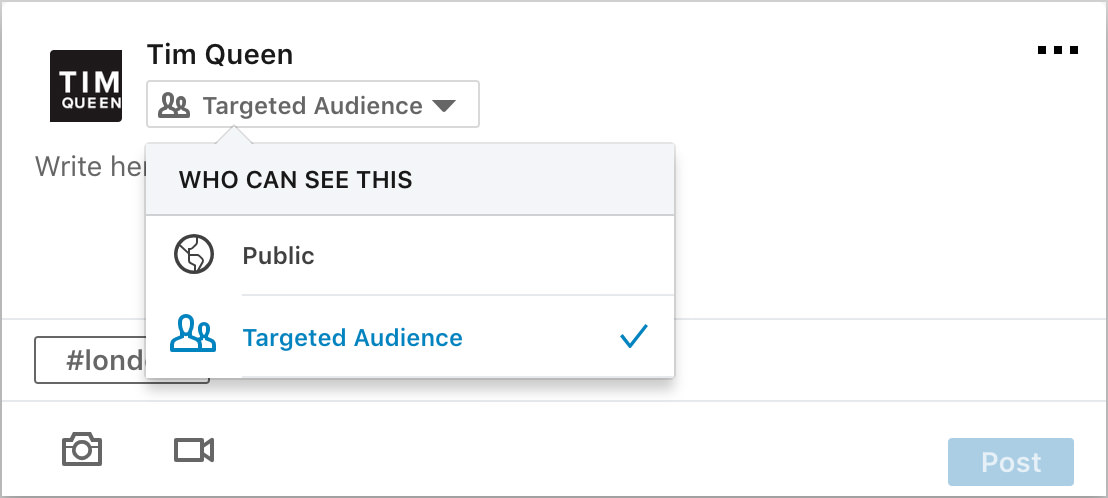Screen dimensions: 1108x498
Task: Click empty hashtag row right of menu
Action: [880, 360]
